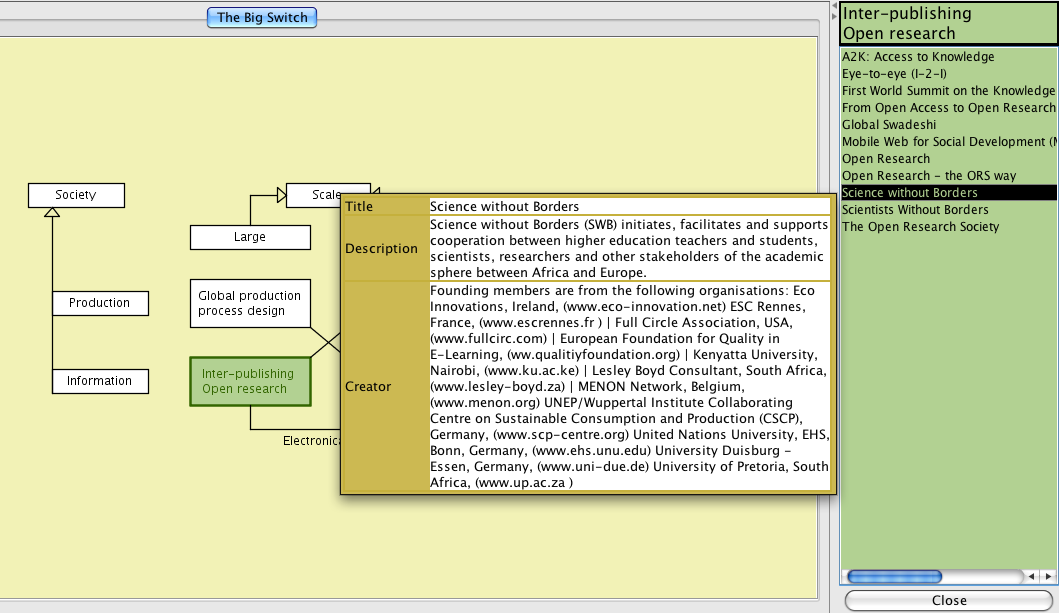Open The Open Research Society entry
The height and width of the screenshot is (613, 1059).
[920, 227]
